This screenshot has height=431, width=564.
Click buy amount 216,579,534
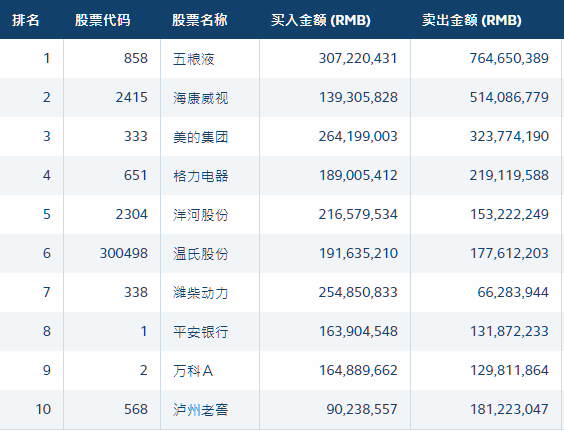tap(358, 214)
